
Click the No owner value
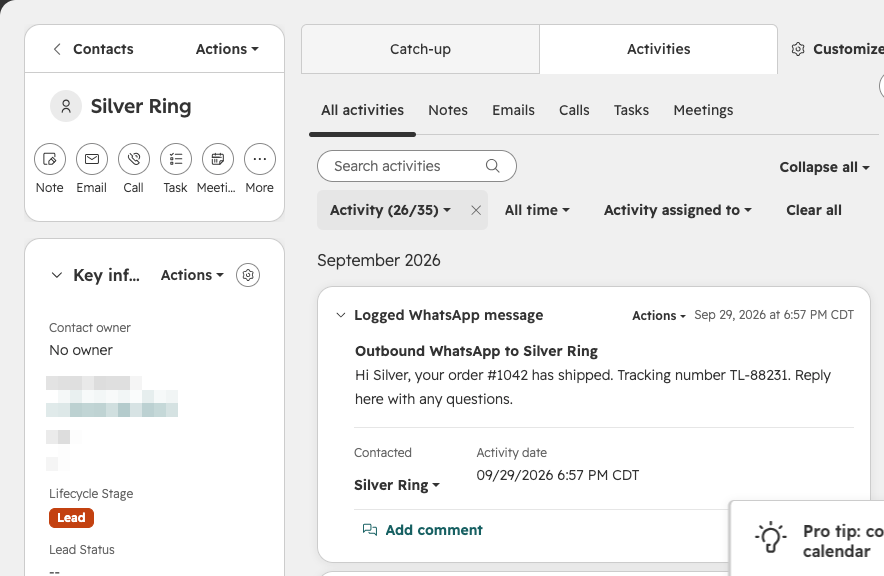(x=81, y=350)
